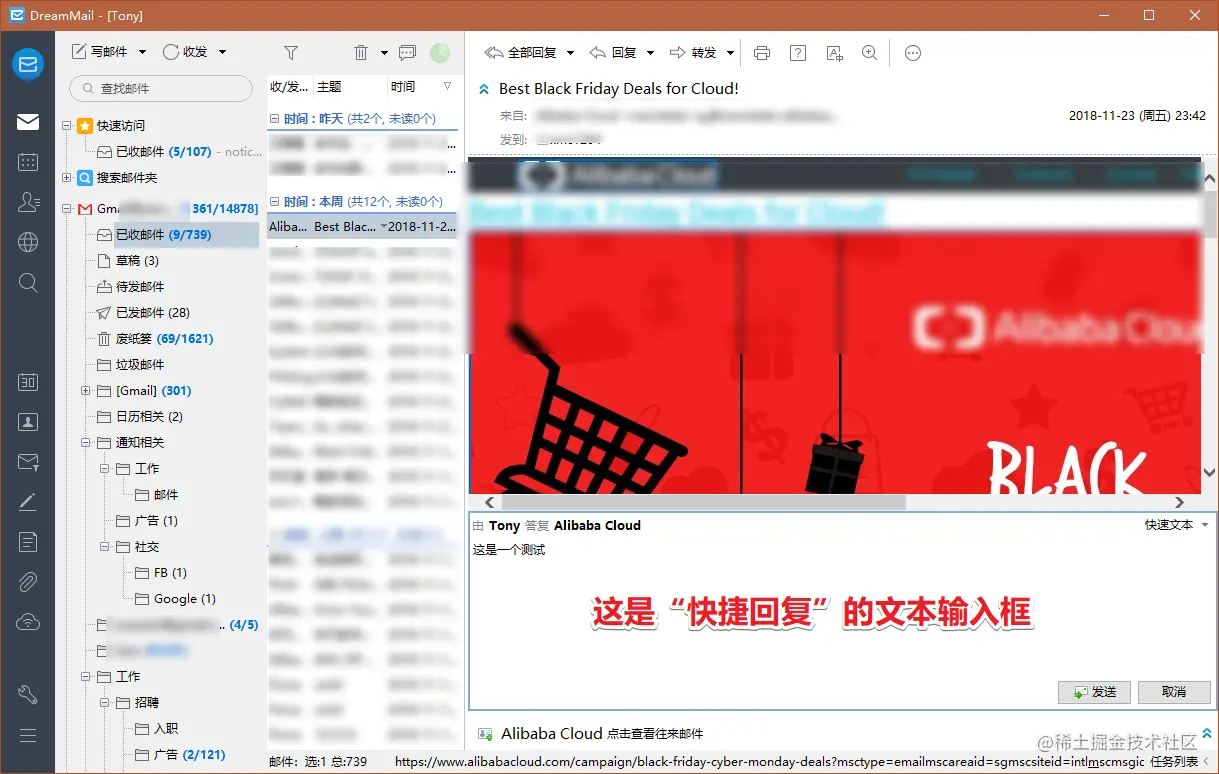The width and height of the screenshot is (1219, 774).
Task: Click the translate text icon
Action: coord(834,53)
